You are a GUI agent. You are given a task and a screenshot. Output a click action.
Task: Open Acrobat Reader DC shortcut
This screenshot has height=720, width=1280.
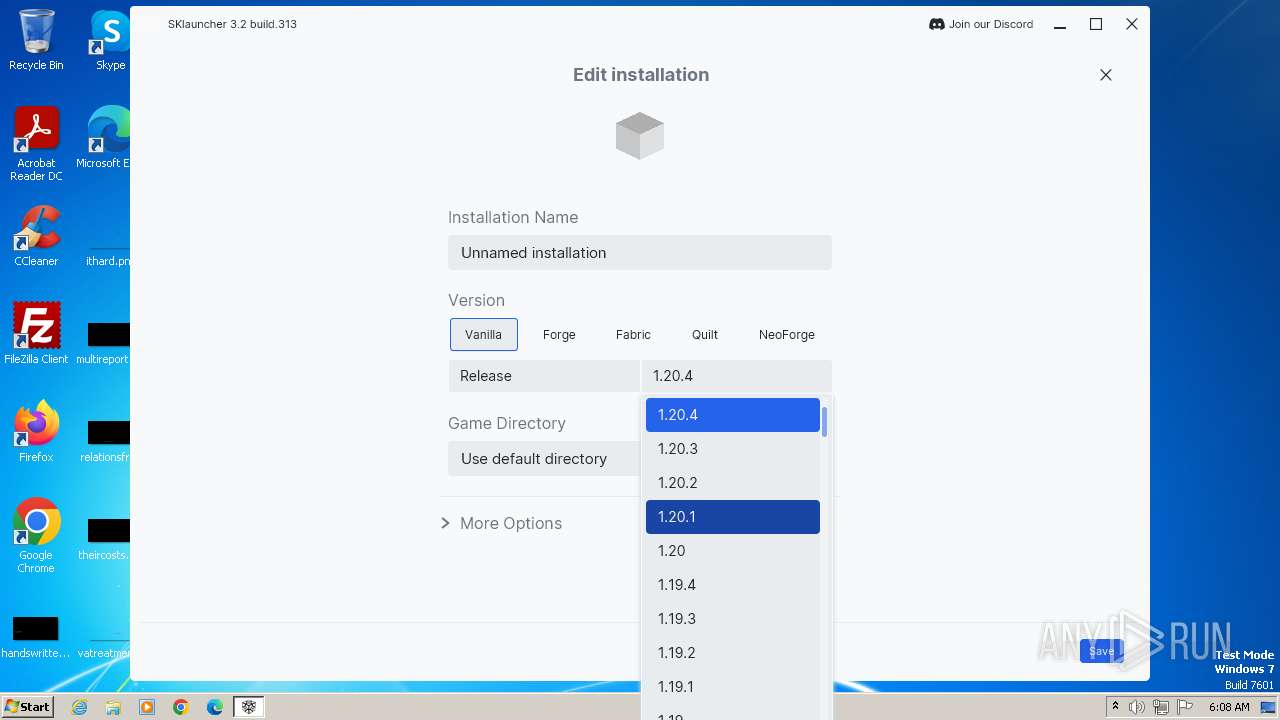click(x=36, y=144)
